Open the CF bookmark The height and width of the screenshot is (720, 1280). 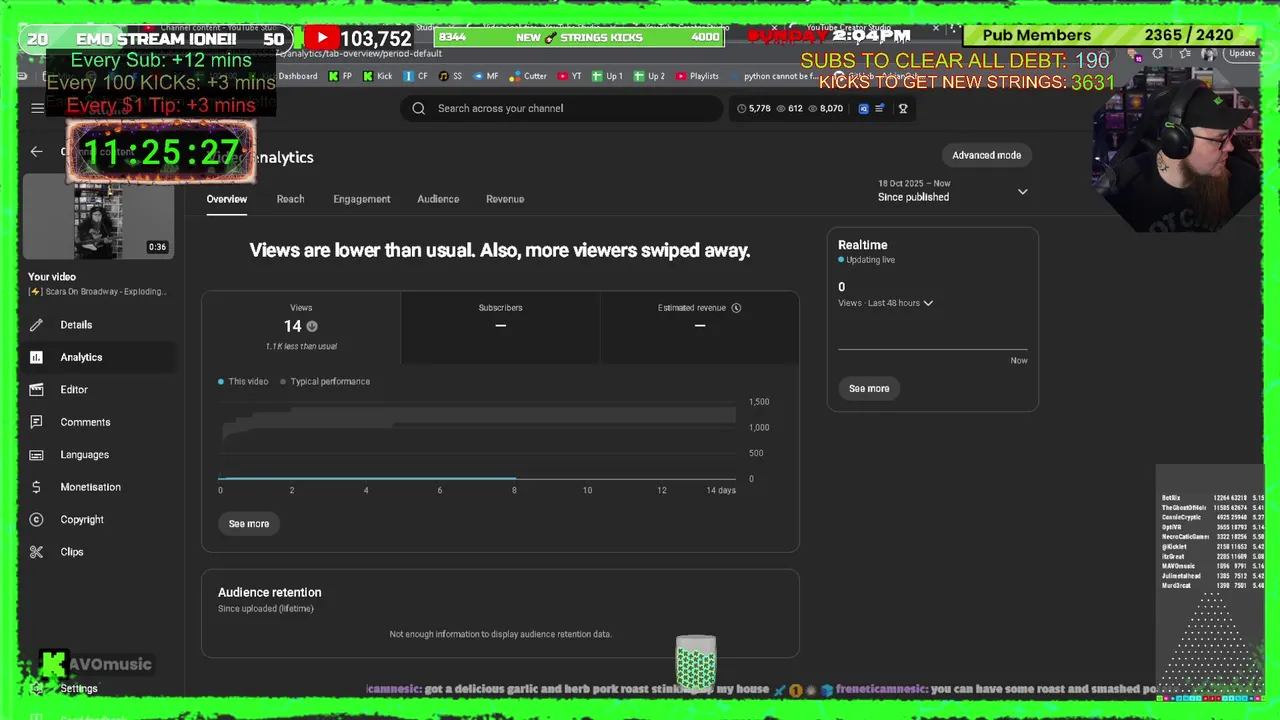pos(416,76)
